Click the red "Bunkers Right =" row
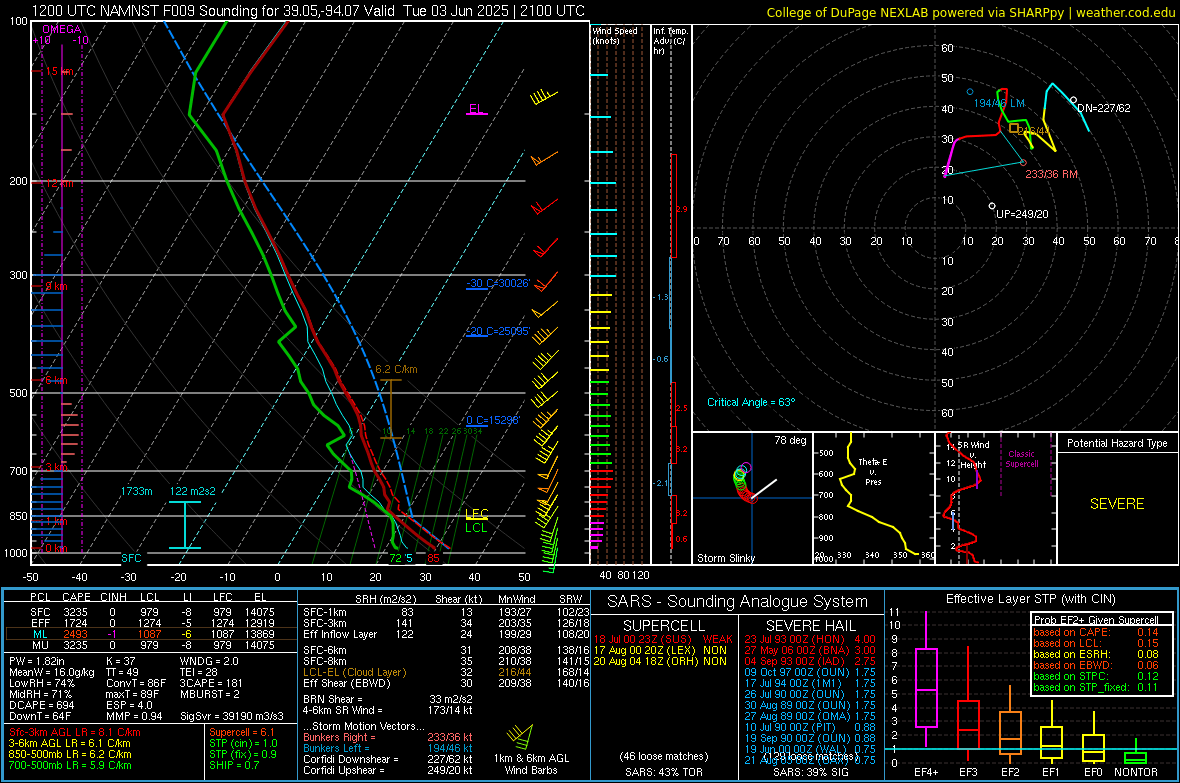Image resolution: width=1180 pixels, height=783 pixels. pos(388,737)
